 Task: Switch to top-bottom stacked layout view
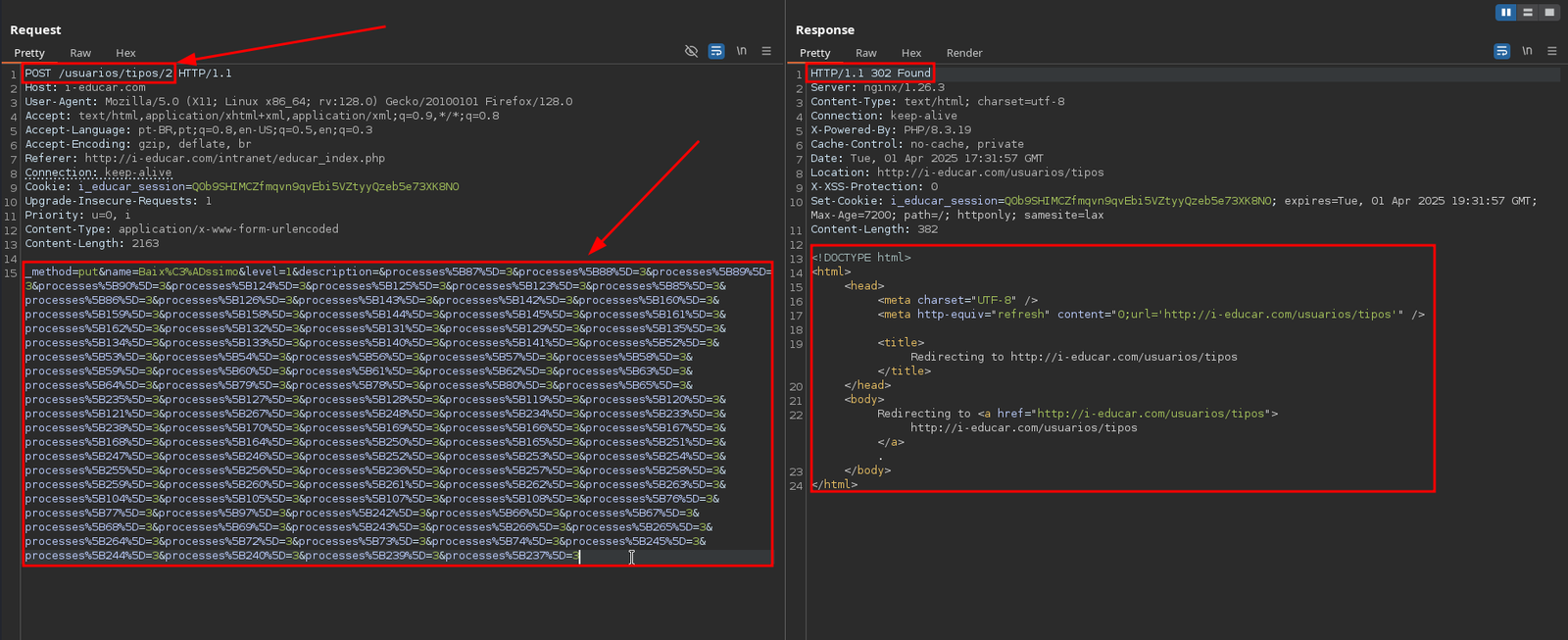click(1528, 12)
